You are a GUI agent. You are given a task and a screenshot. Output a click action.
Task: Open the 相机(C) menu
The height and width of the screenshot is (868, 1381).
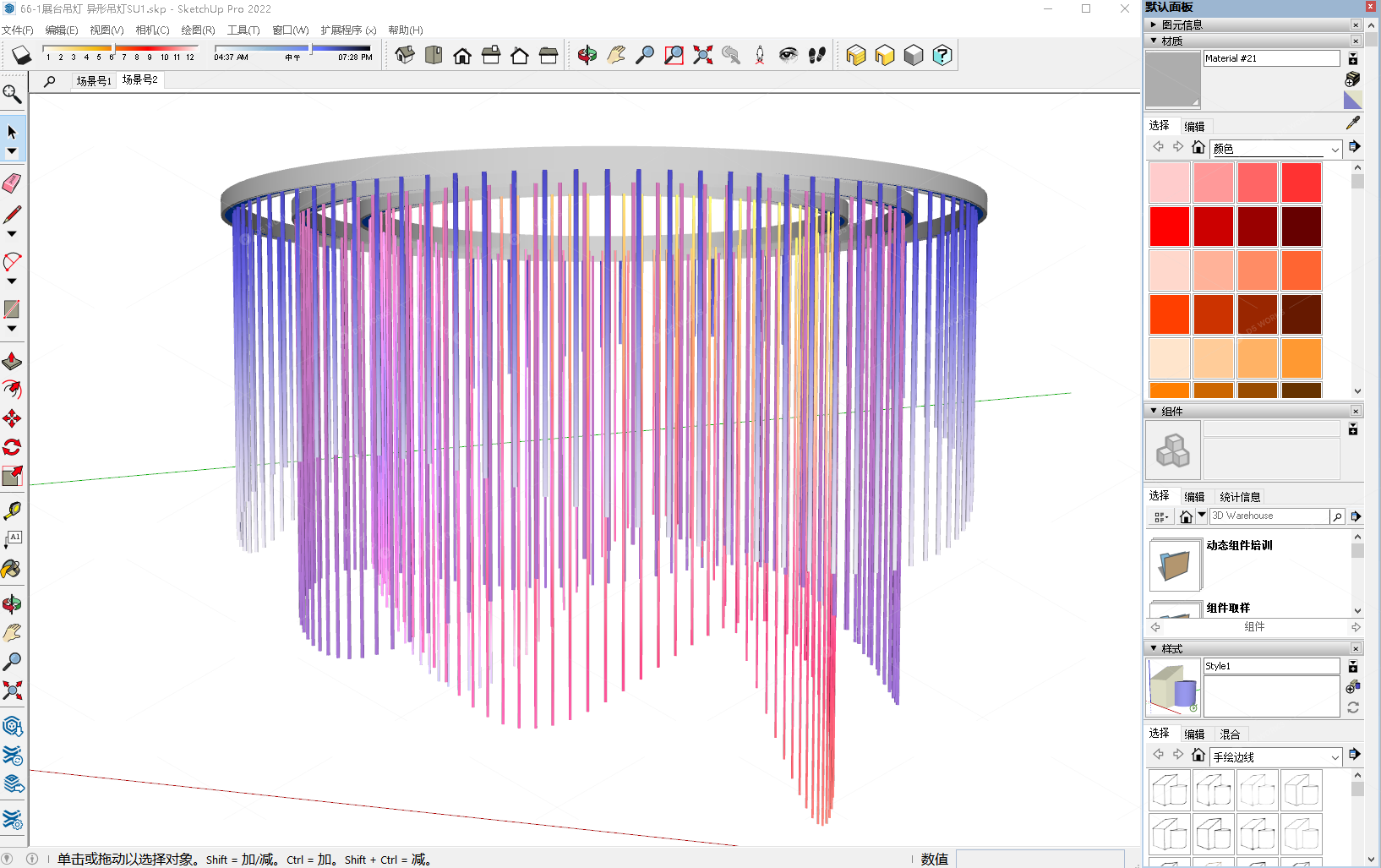[x=152, y=30]
